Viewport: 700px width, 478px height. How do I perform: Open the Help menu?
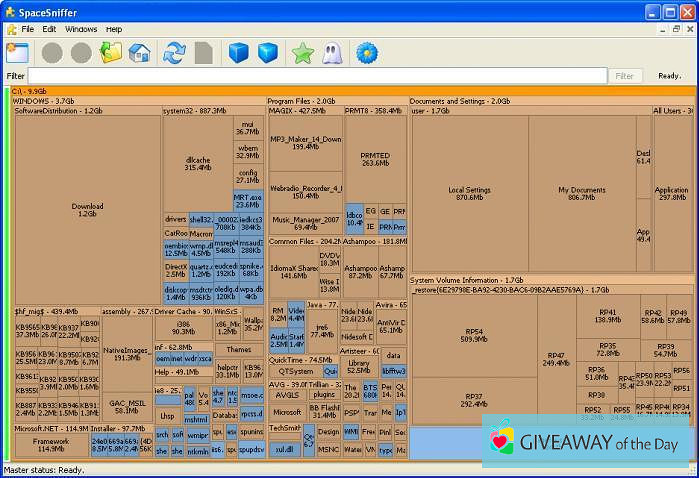tap(114, 29)
